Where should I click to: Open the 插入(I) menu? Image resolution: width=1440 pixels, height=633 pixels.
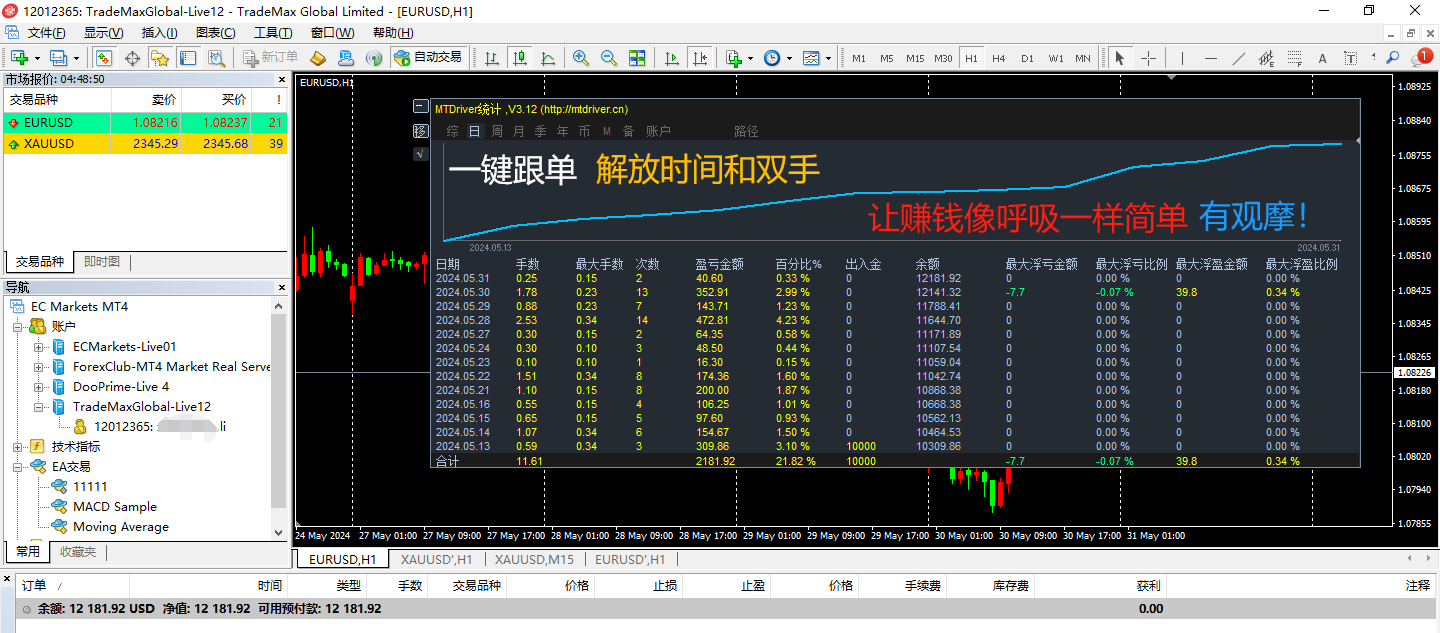click(x=160, y=33)
